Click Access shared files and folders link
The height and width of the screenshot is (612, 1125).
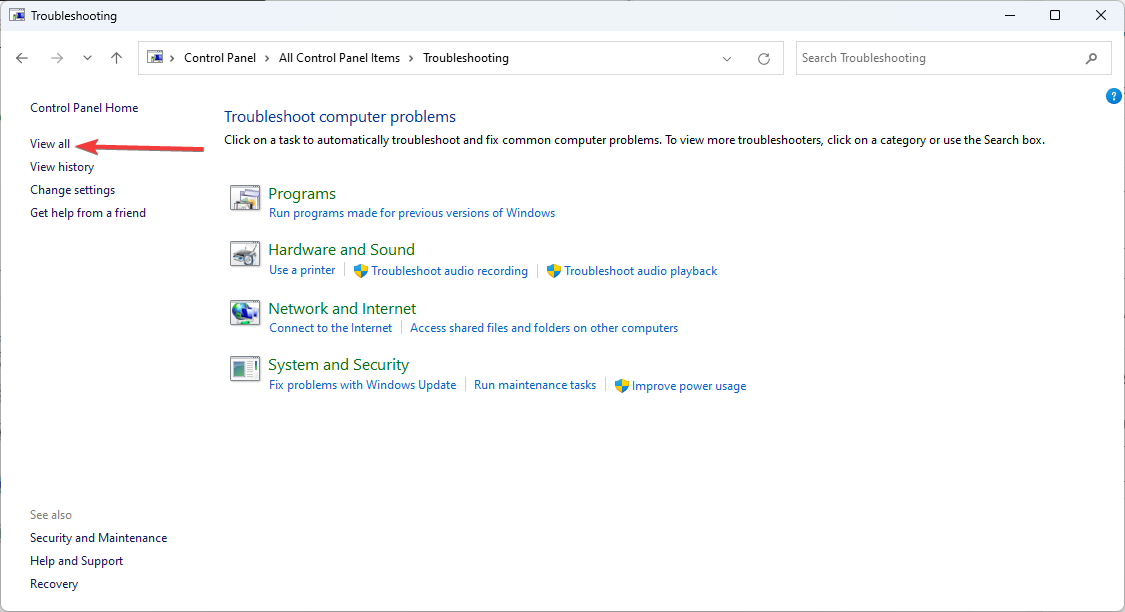point(544,328)
